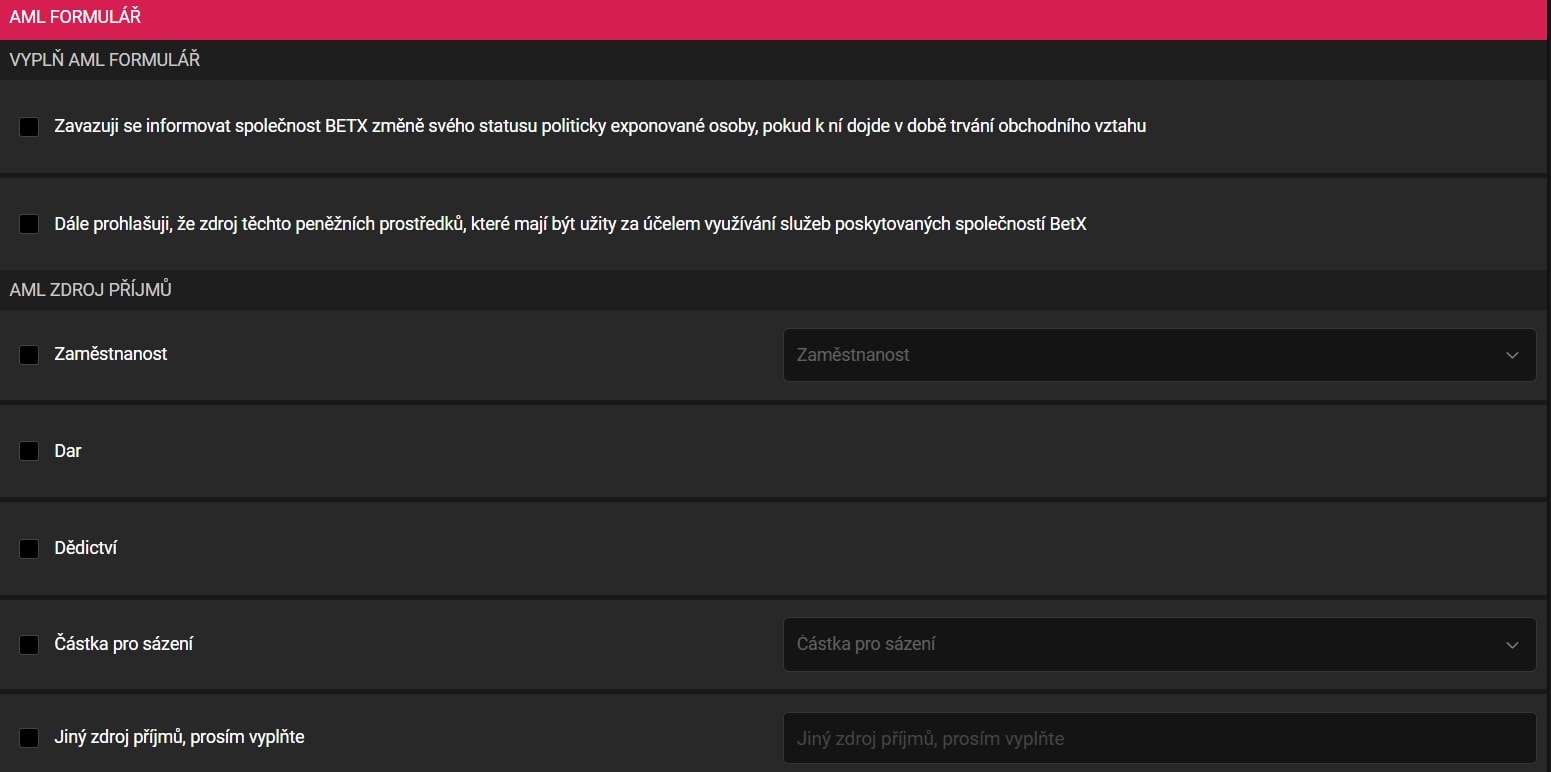Viewport: 1551px width, 772px height.
Task: Click the AML FORMULÁŘ header title
Action: 75,17
